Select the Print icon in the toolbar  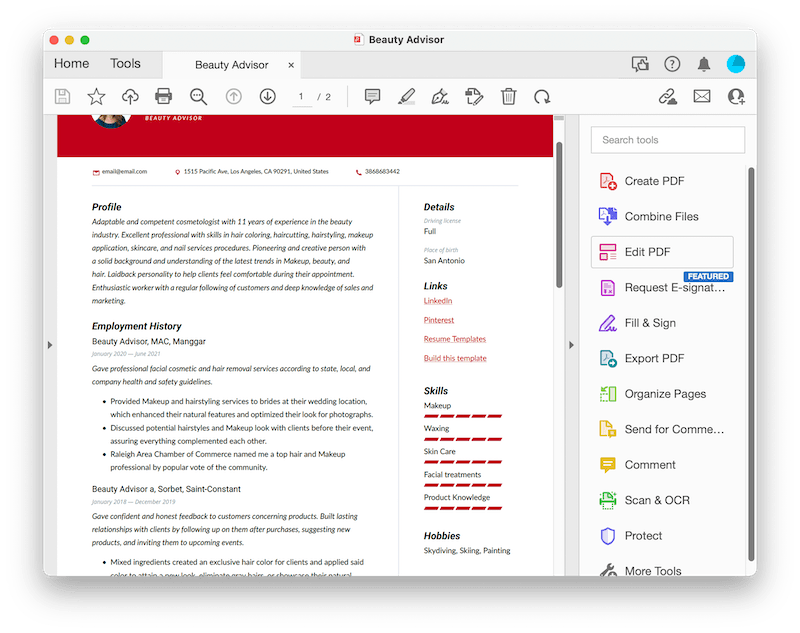164,96
